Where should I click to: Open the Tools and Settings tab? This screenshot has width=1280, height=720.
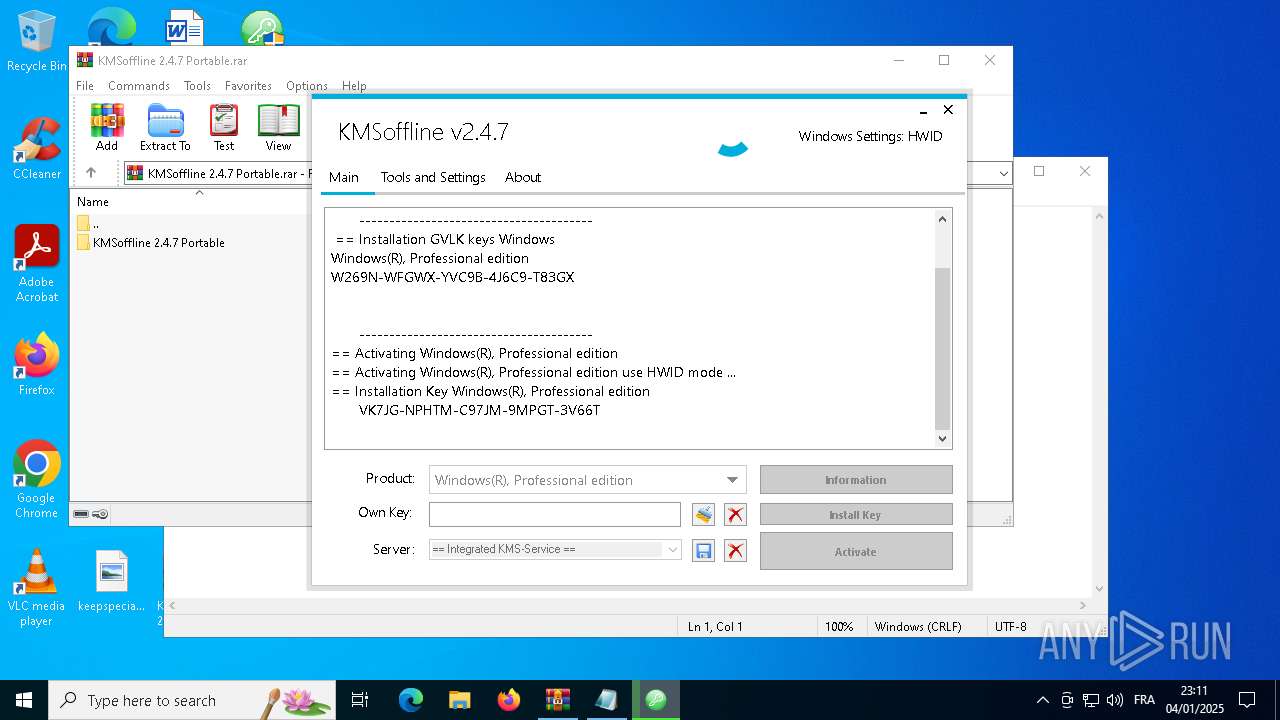click(433, 177)
